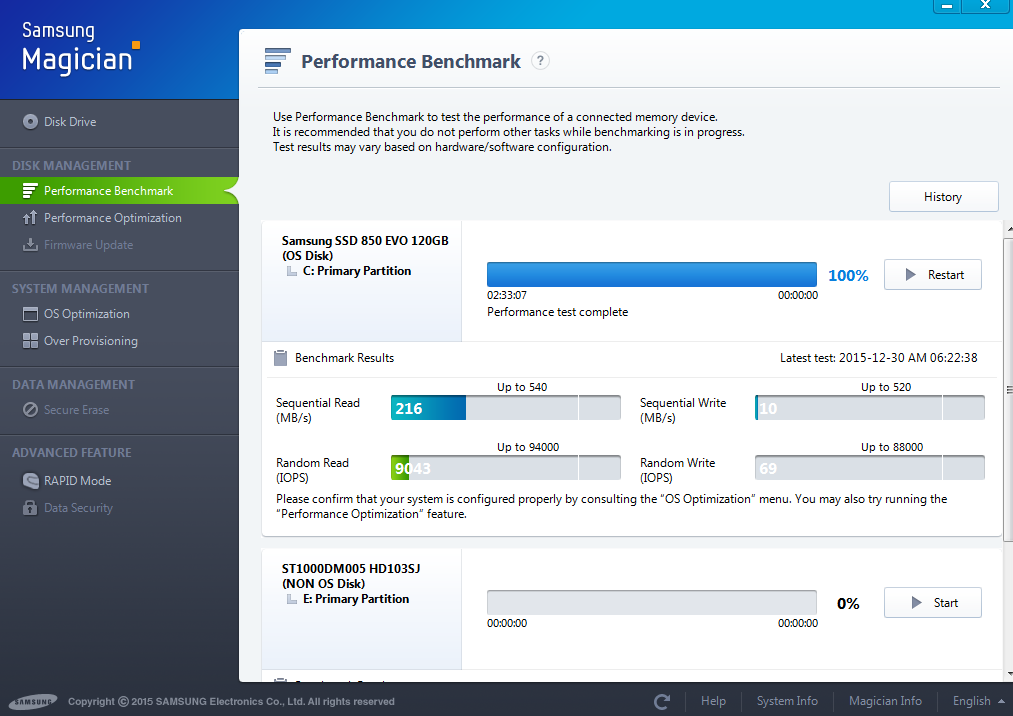Restart the 850 EVO benchmark

pyautogui.click(x=932, y=275)
